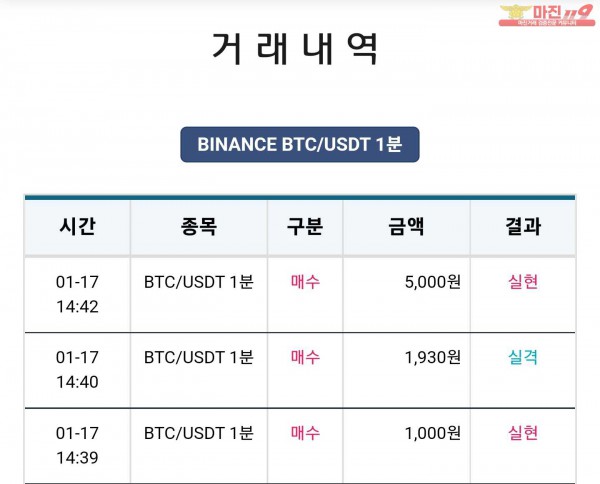This screenshot has height=484, width=600.
Task: Click 실현 result in the 14:39 row
Action: pos(523,433)
